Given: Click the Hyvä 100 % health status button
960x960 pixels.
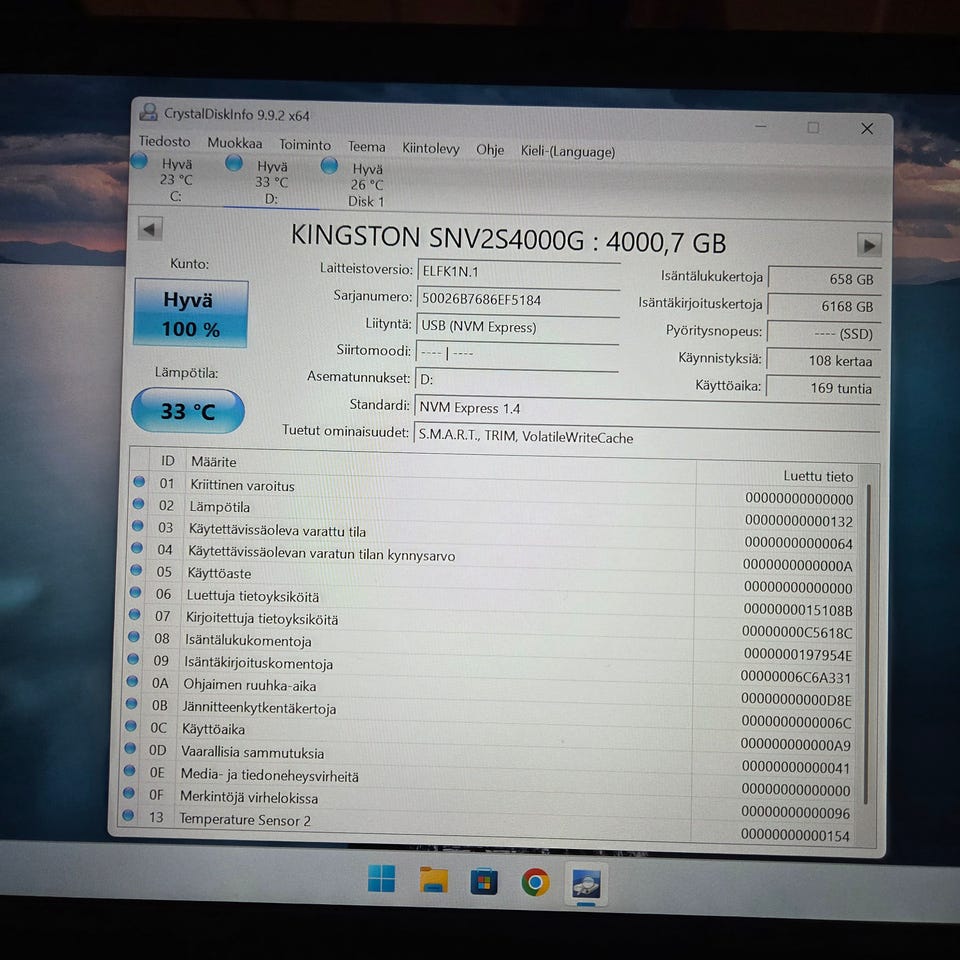Looking at the screenshot, I should [190, 314].
